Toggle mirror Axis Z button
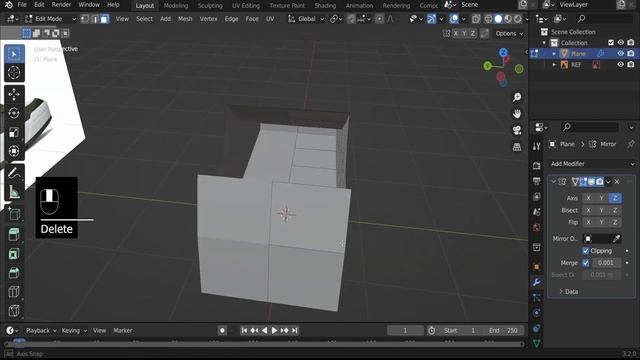 615,198
